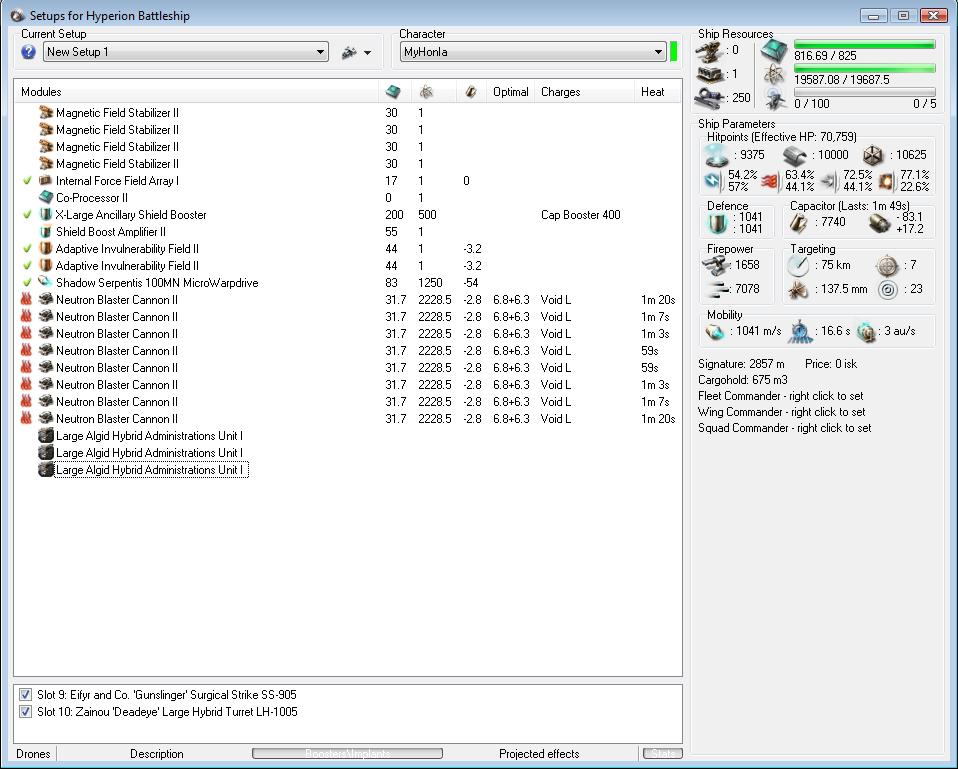Select Shadow Serpentis MicroWarpdrive icon
The height and width of the screenshot is (769, 958).
click(46, 282)
